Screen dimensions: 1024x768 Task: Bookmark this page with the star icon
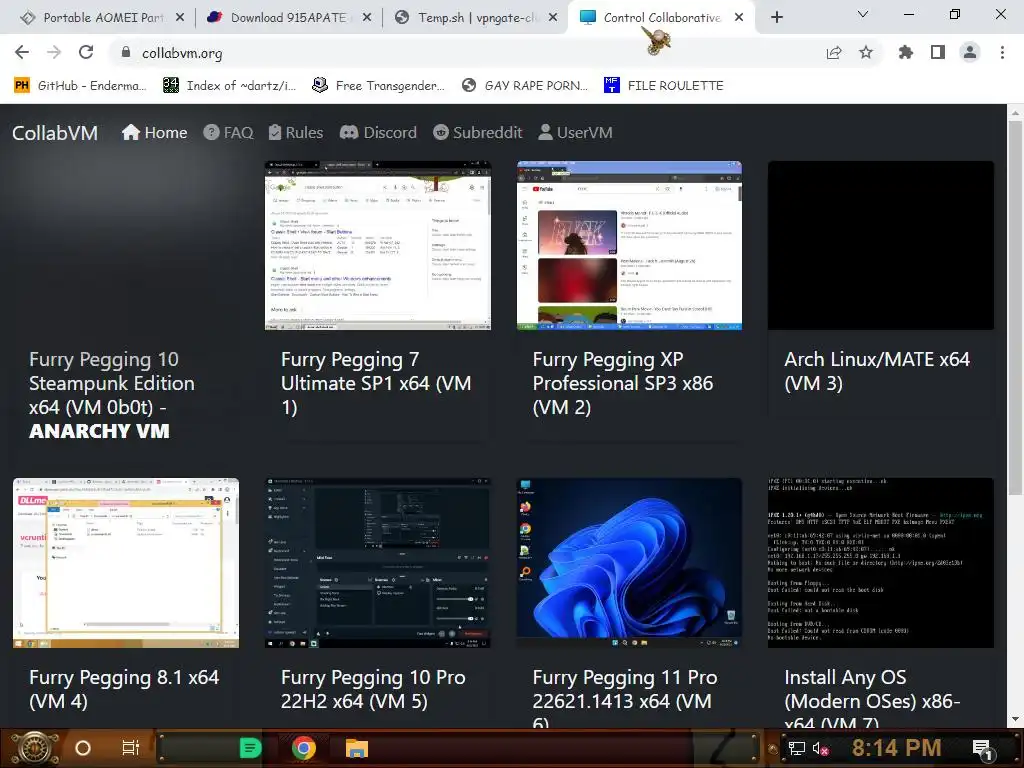point(866,52)
